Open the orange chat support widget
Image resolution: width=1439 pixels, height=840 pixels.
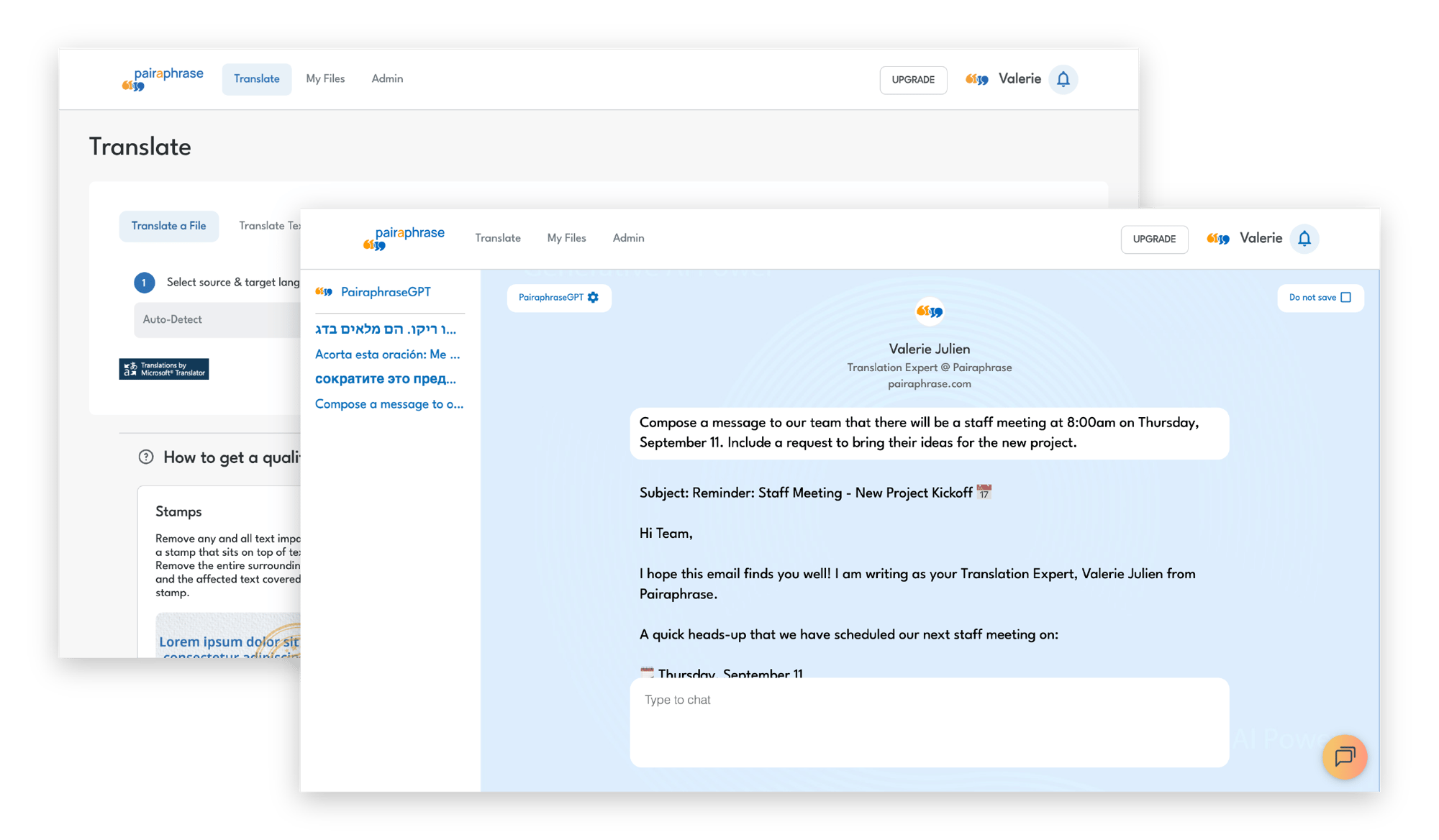click(1344, 757)
